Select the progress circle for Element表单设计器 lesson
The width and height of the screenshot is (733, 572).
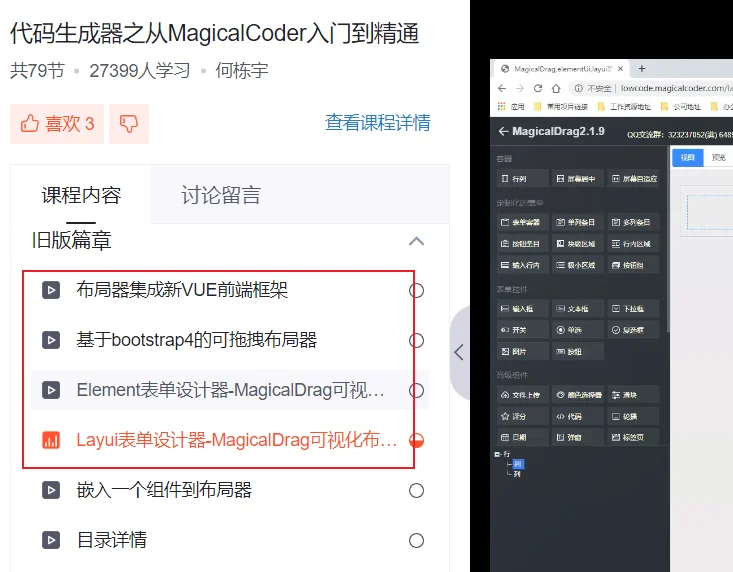[x=416, y=390]
